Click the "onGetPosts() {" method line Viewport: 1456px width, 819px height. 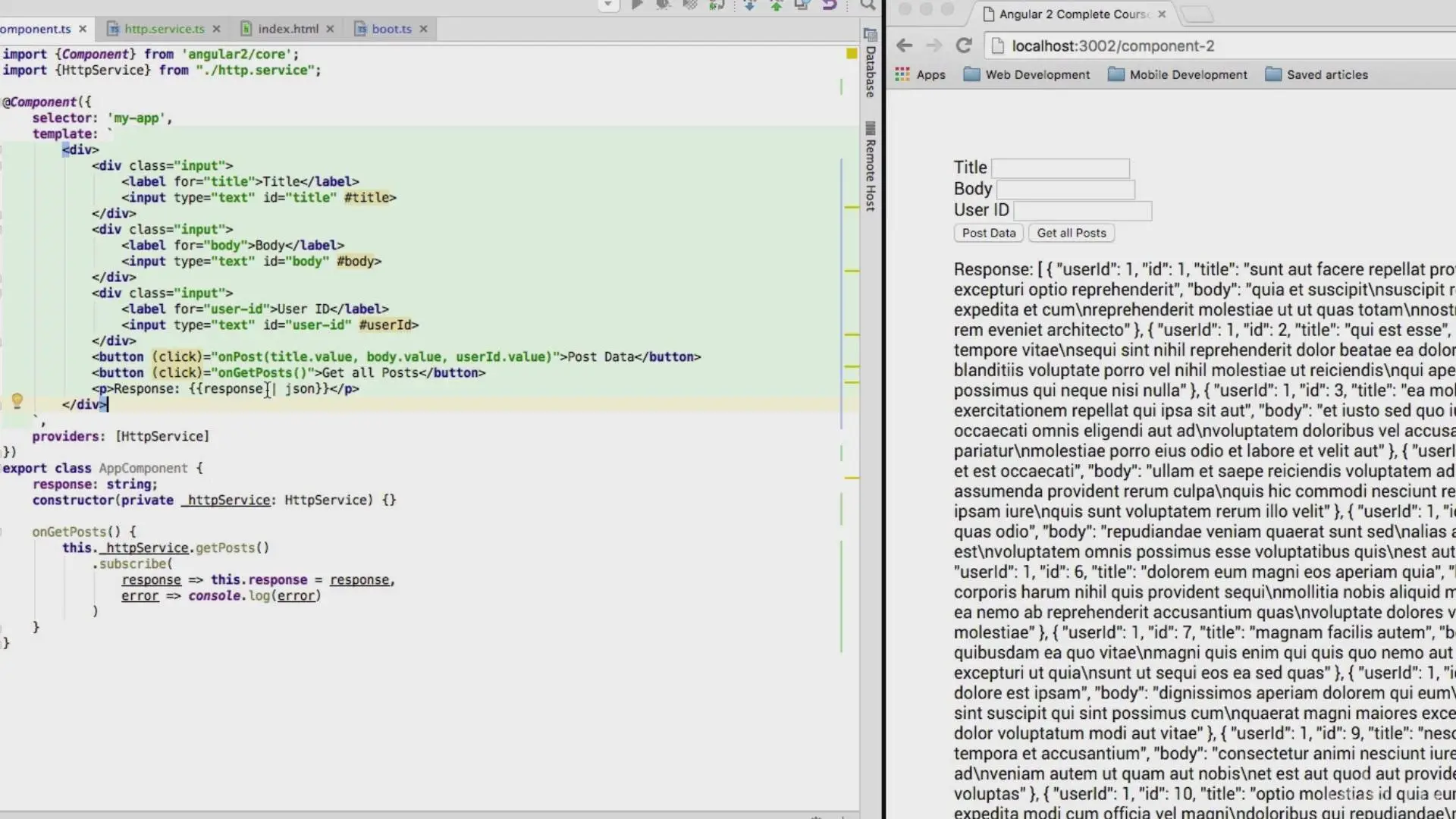83,532
